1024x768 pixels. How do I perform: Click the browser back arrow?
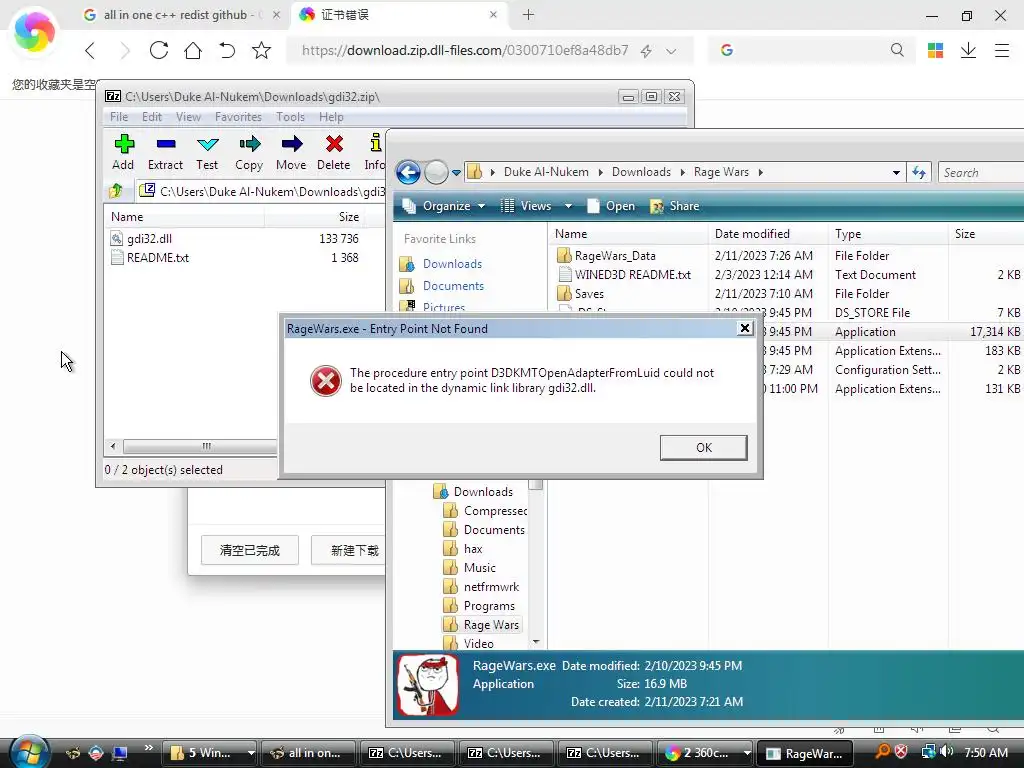90,50
